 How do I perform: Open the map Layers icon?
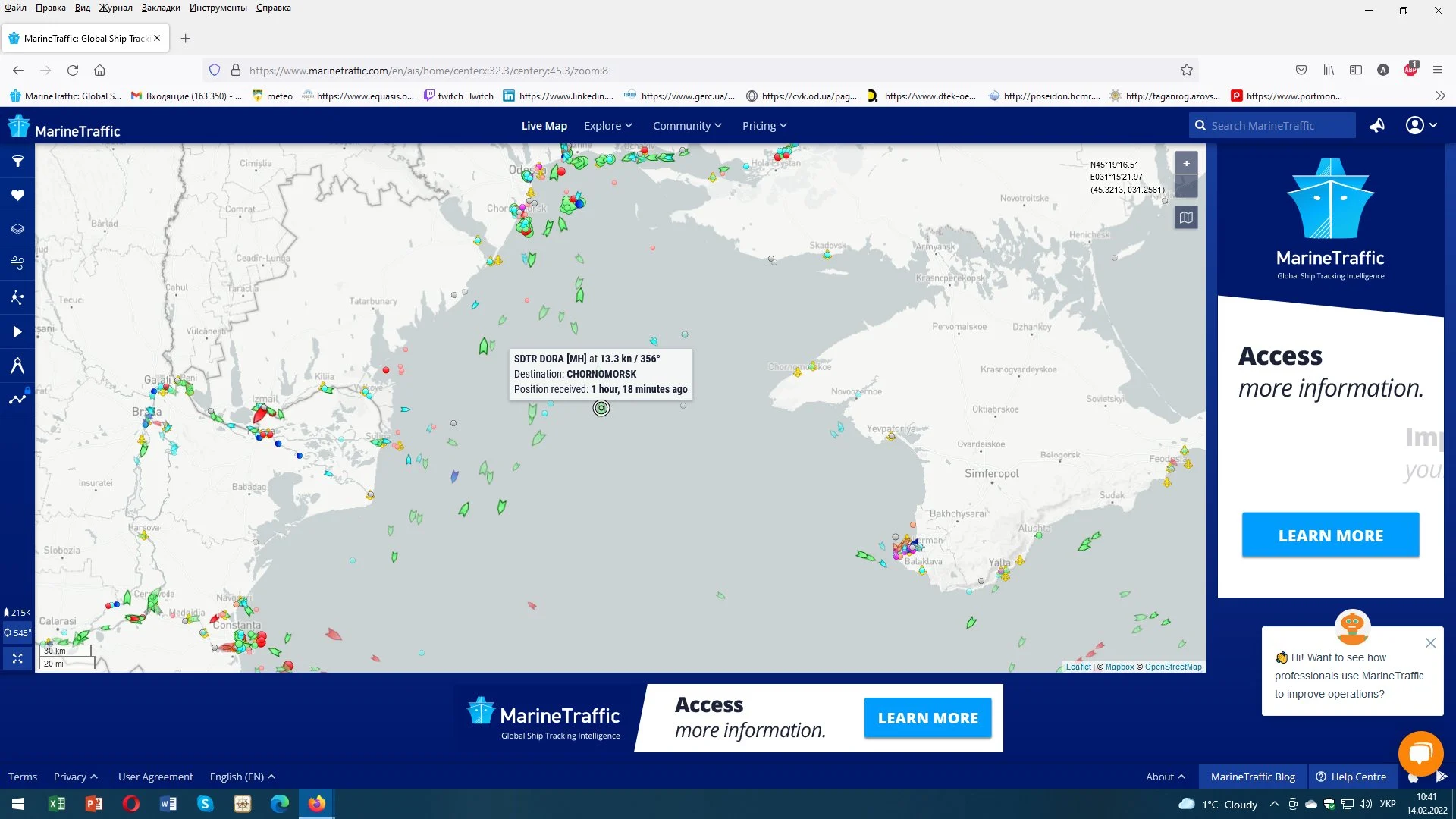click(17, 229)
